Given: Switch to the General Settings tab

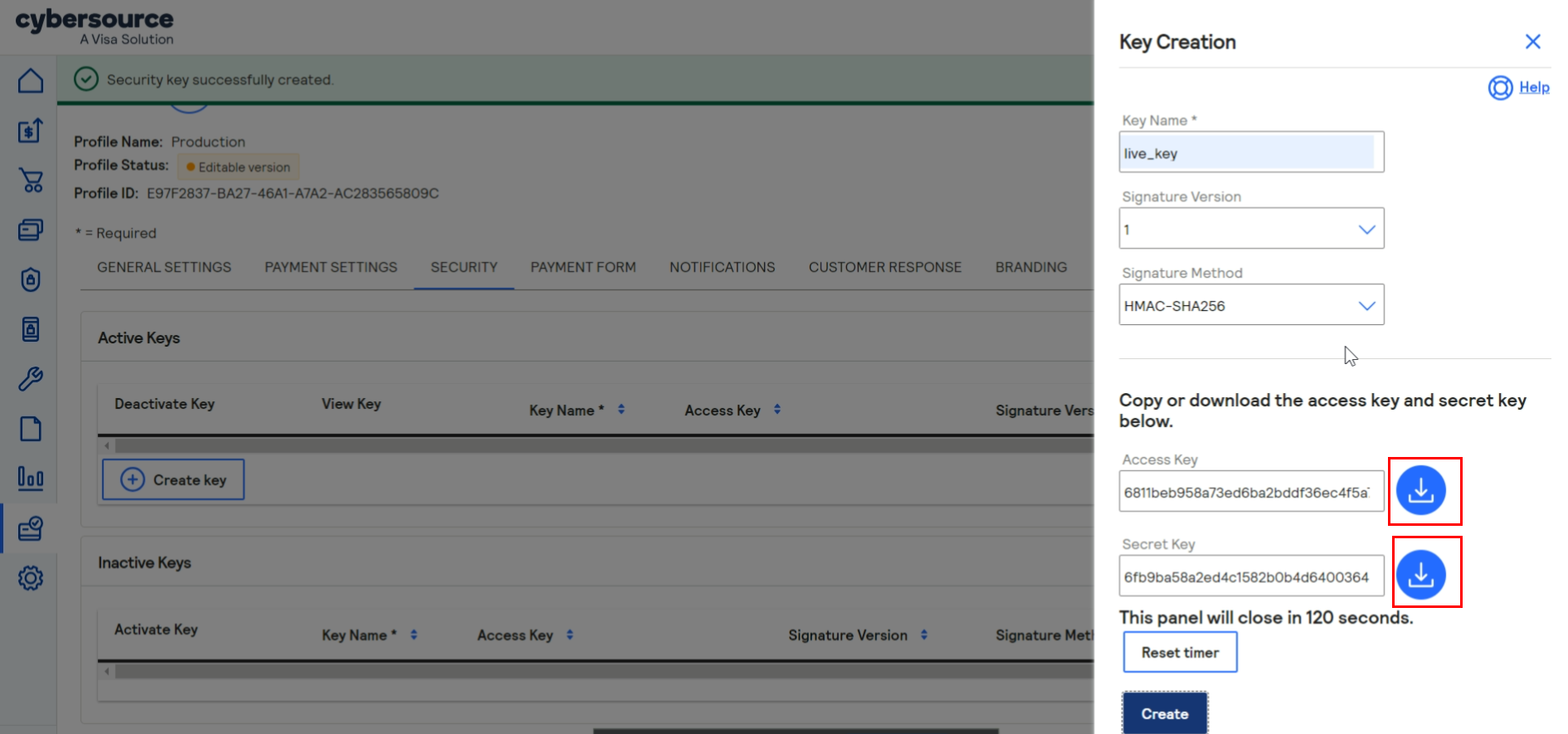Looking at the screenshot, I should point(164,267).
